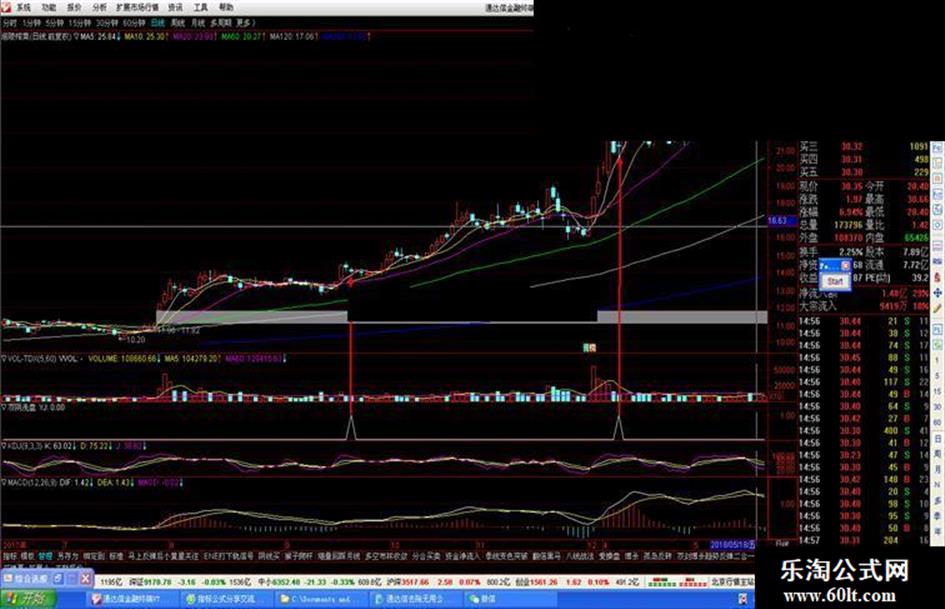Click the 北京行情主站 server status
The height and width of the screenshot is (609, 945).
(x=732, y=582)
